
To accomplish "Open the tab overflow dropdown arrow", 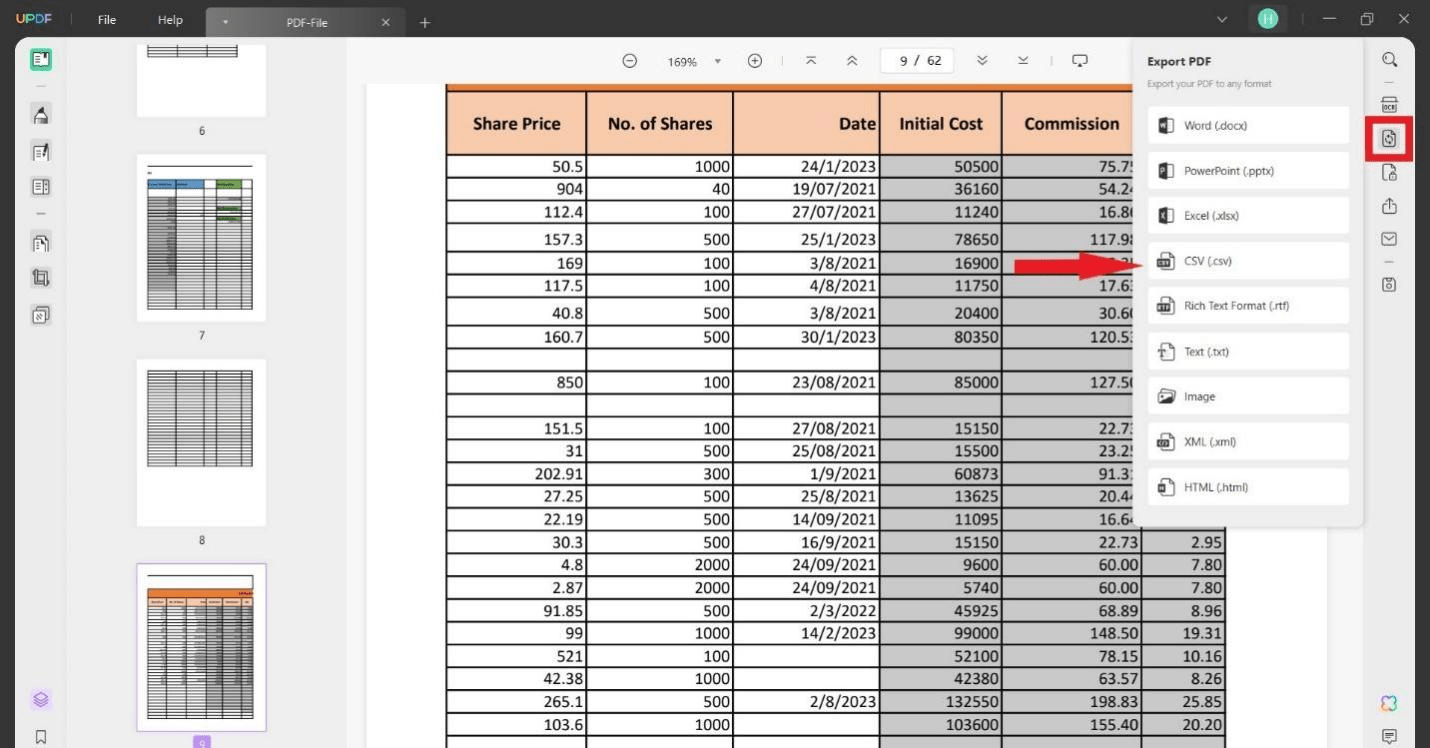I will tap(225, 21).
